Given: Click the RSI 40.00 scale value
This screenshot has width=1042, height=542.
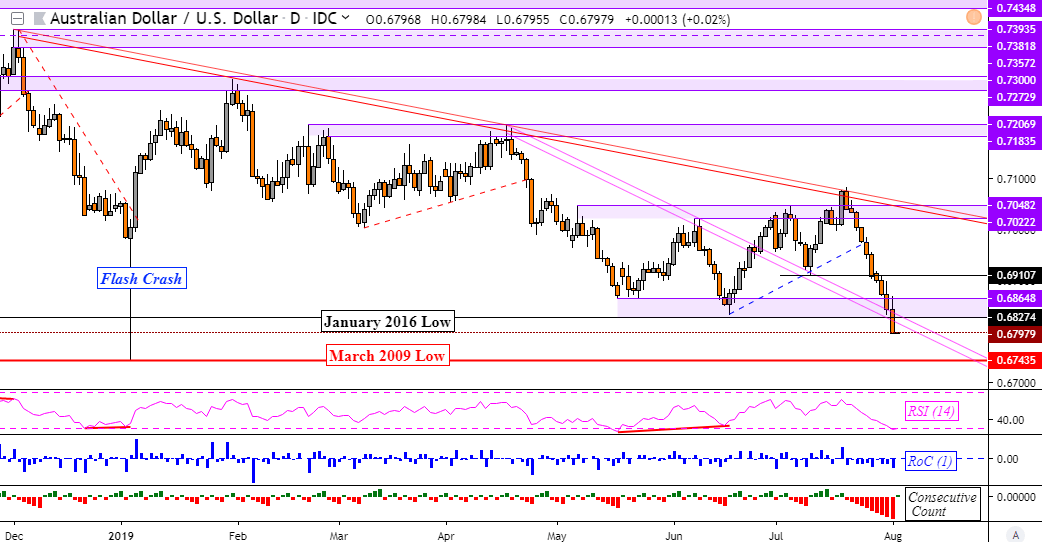Looking at the screenshot, I should (1010, 420).
